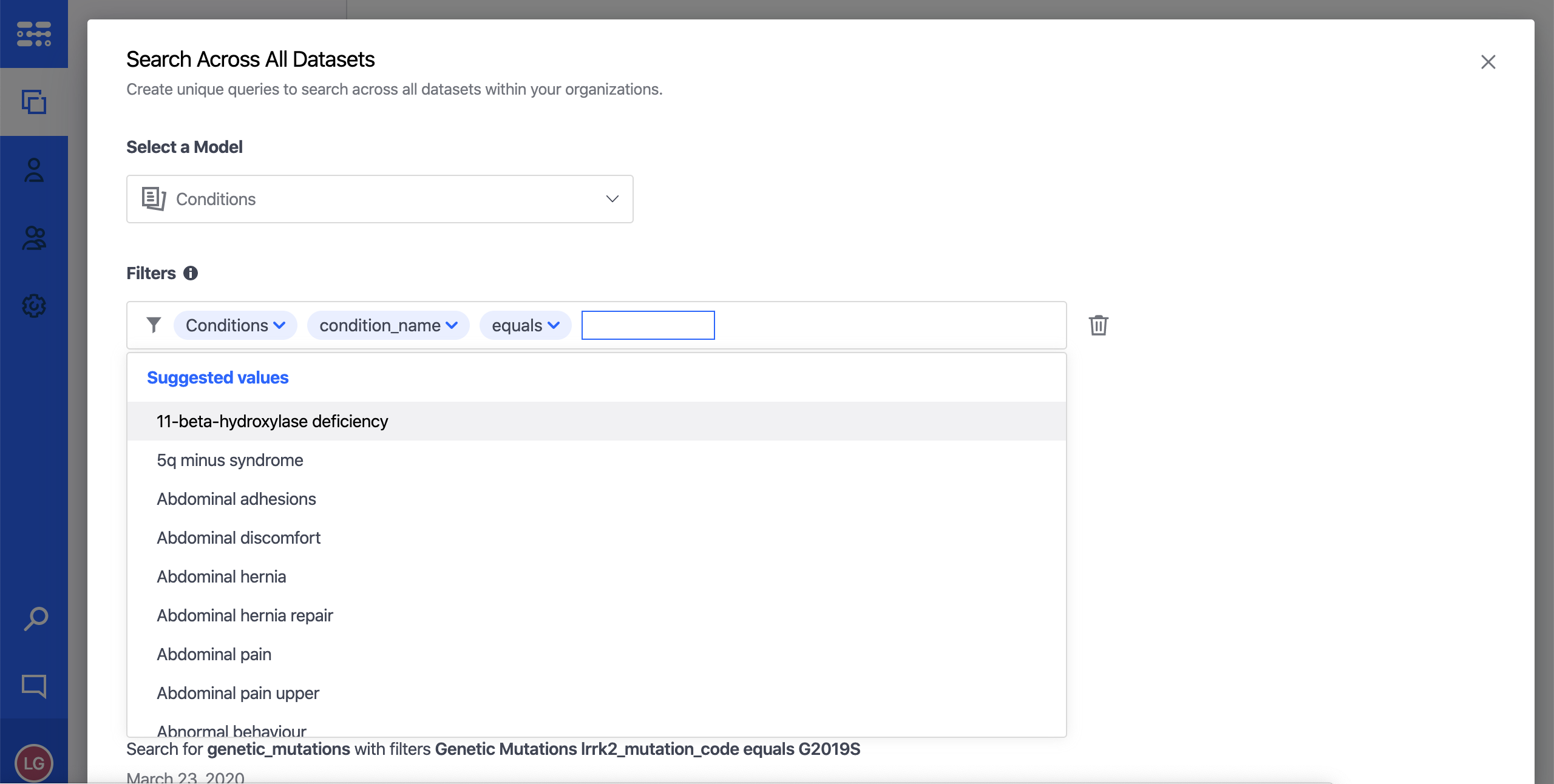
Task: Click the LG user avatar
Action: tap(34, 763)
